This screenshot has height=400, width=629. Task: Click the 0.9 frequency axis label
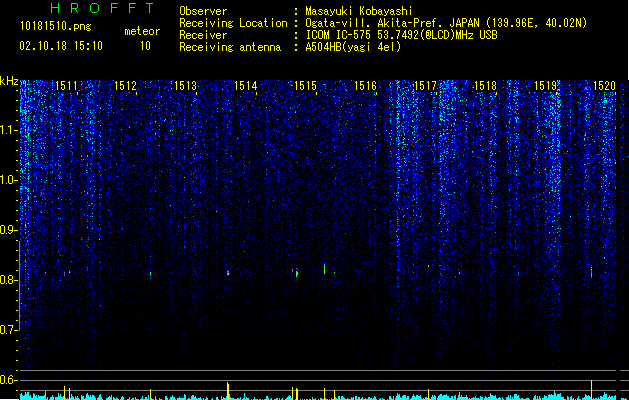[9, 230]
